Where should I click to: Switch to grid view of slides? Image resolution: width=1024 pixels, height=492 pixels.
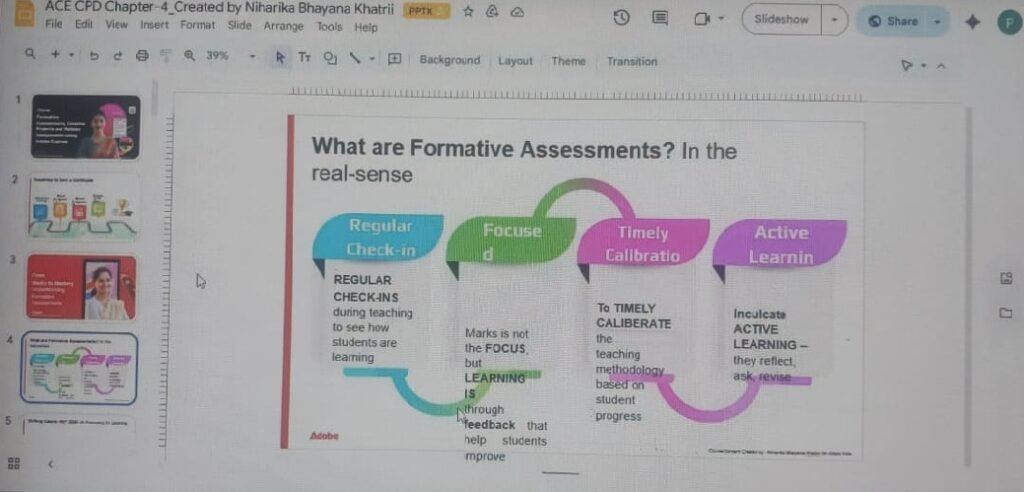click(15, 463)
